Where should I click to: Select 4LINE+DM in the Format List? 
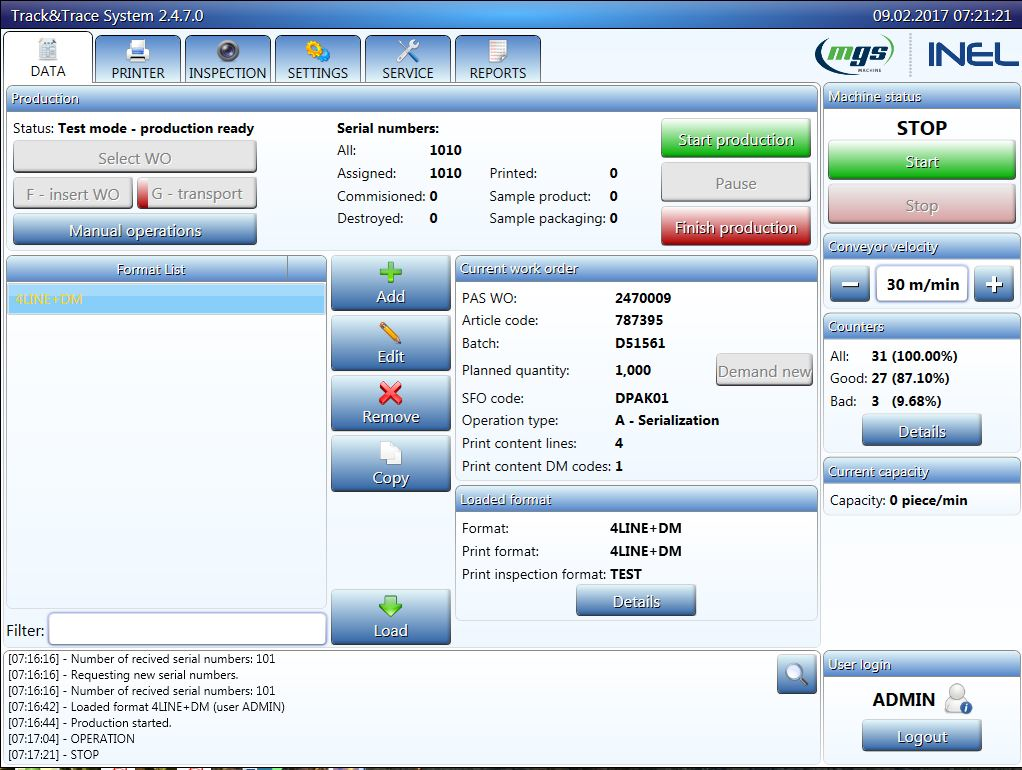pyautogui.click(x=166, y=298)
